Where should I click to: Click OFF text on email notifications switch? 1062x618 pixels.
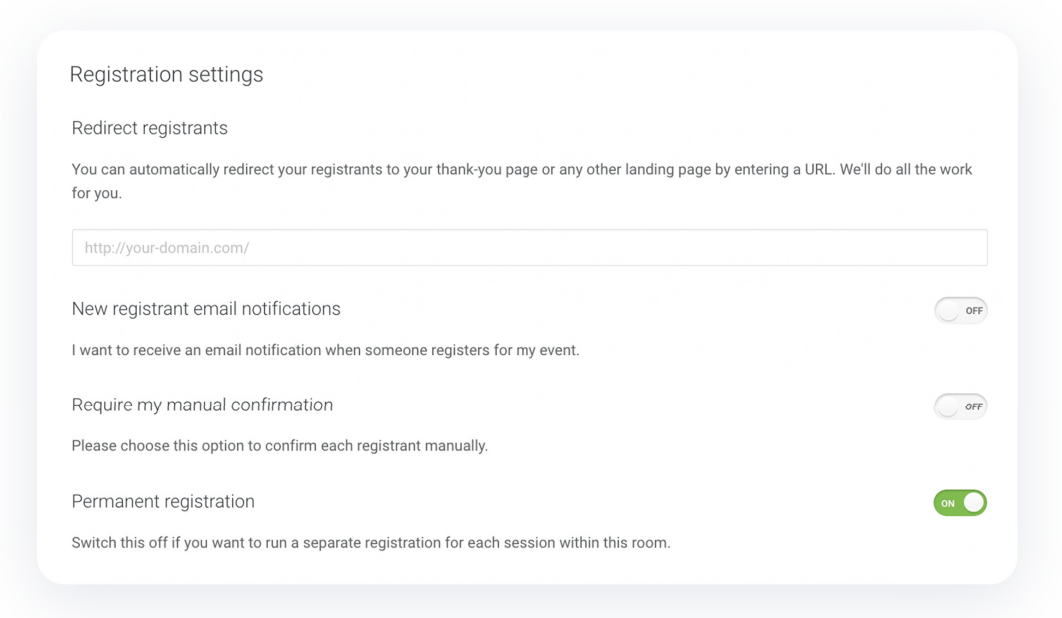[x=974, y=311]
